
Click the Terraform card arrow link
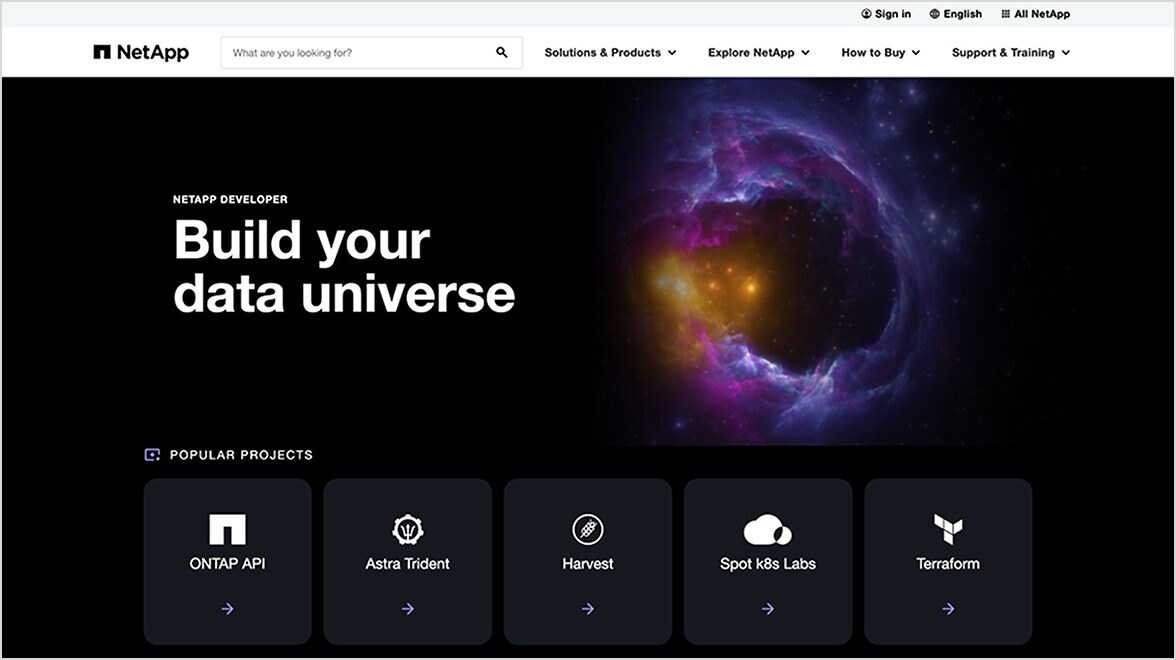[x=947, y=608]
